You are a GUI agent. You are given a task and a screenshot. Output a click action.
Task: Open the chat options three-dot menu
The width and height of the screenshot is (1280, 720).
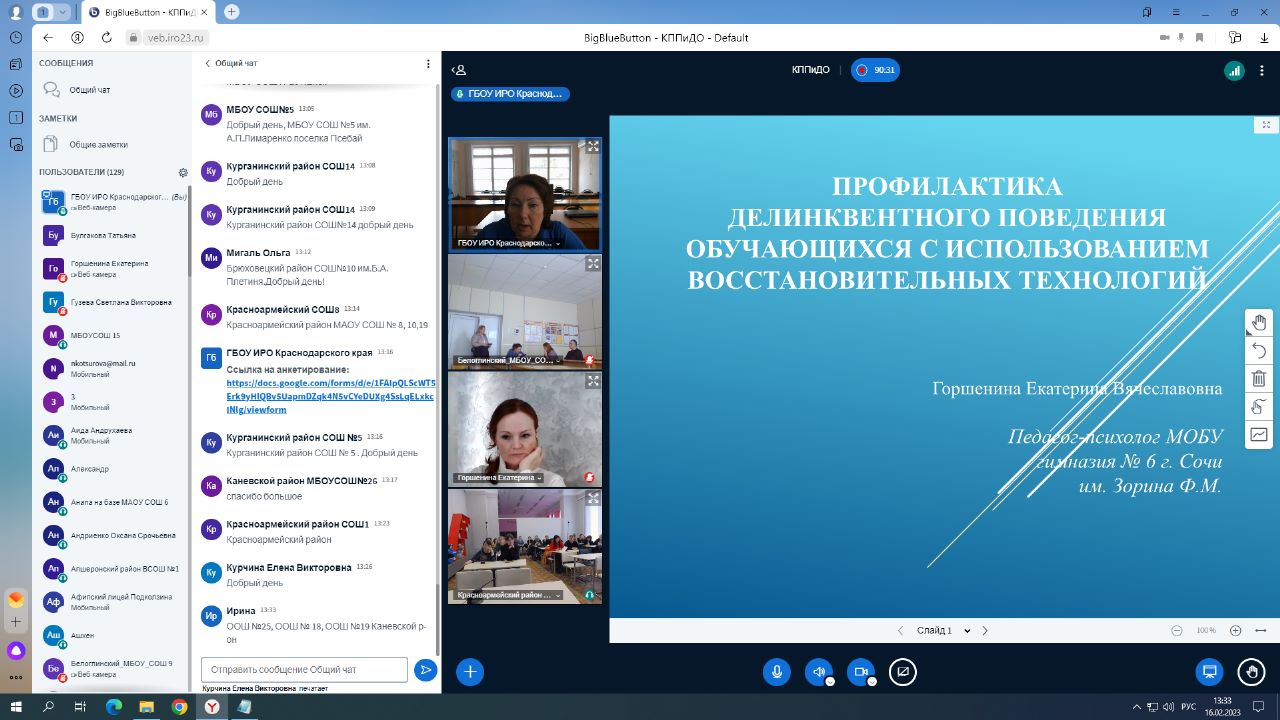click(429, 63)
